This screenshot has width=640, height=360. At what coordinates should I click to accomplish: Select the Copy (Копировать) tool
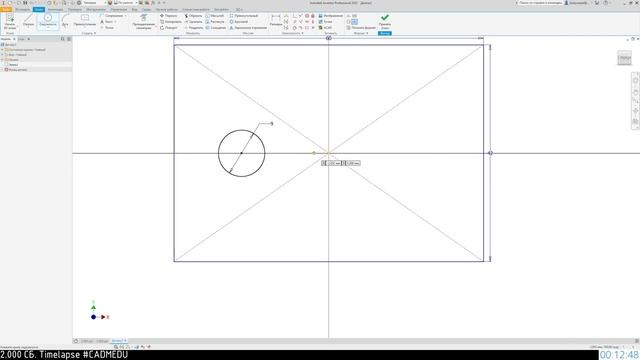tap(171, 22)
